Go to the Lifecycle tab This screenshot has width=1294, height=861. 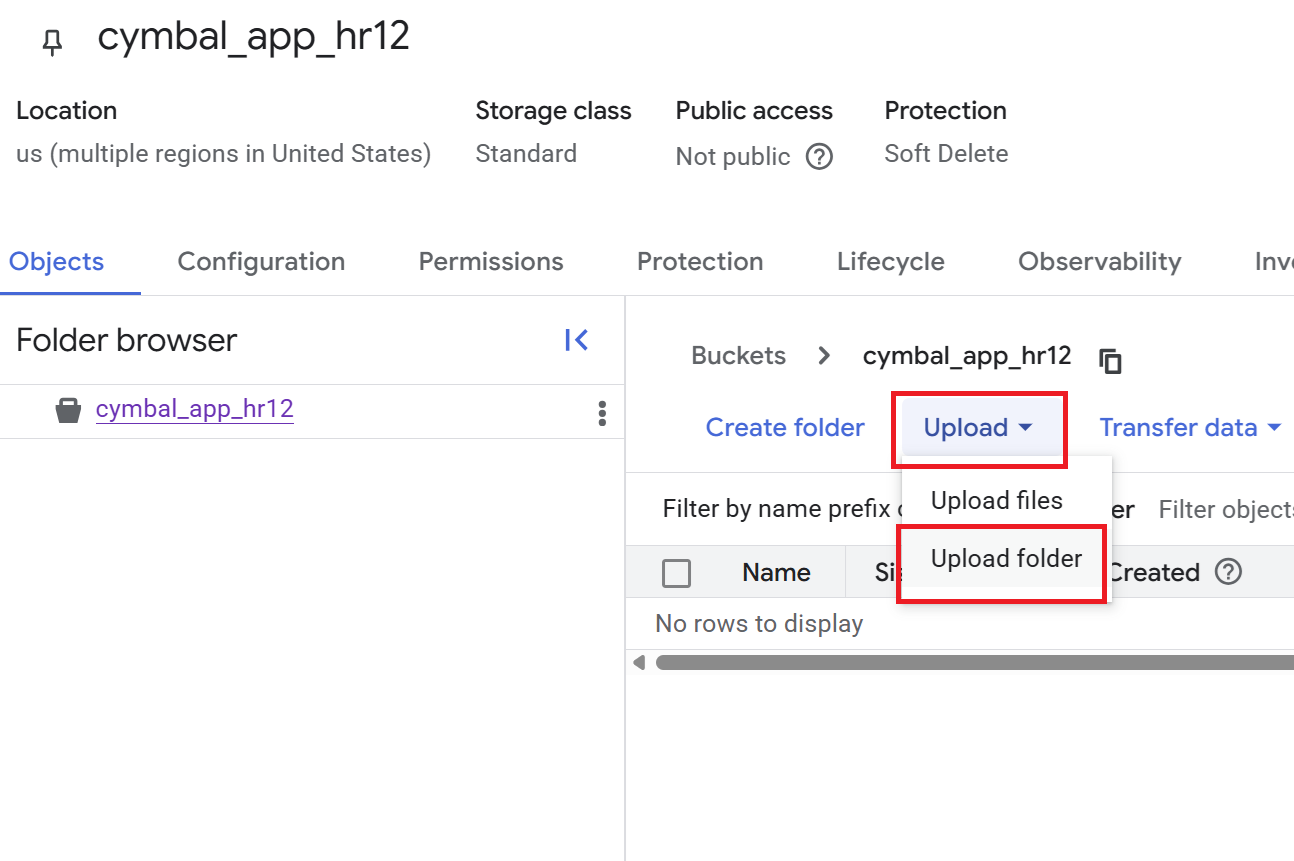890,262
